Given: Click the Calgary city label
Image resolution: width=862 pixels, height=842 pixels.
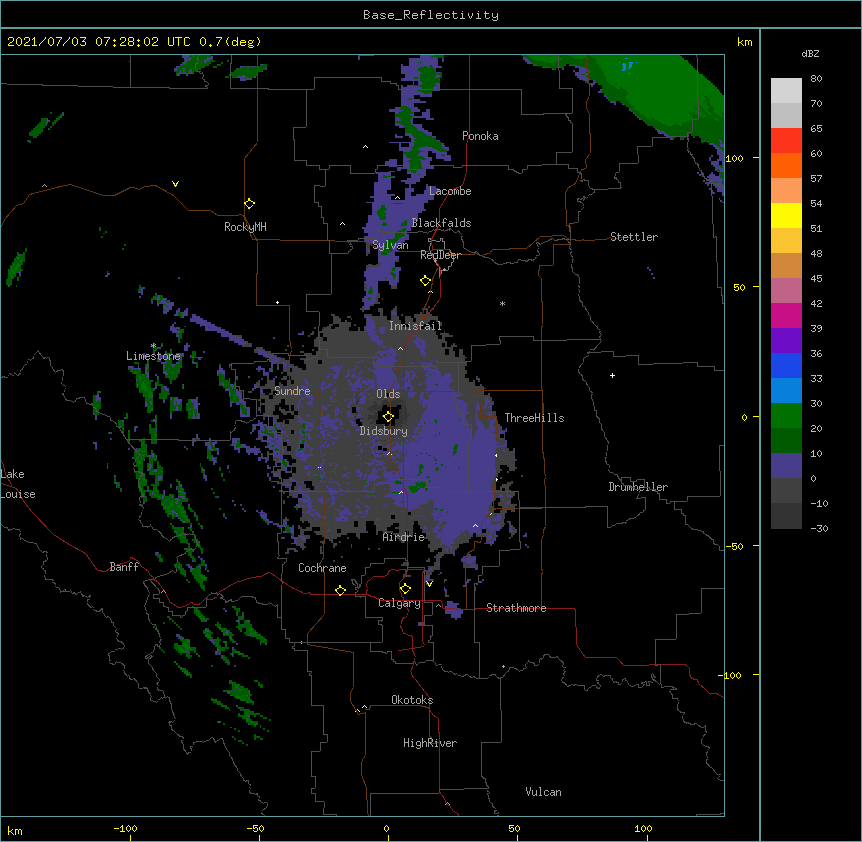Looking at the screenshot, I should coord(399,603).
